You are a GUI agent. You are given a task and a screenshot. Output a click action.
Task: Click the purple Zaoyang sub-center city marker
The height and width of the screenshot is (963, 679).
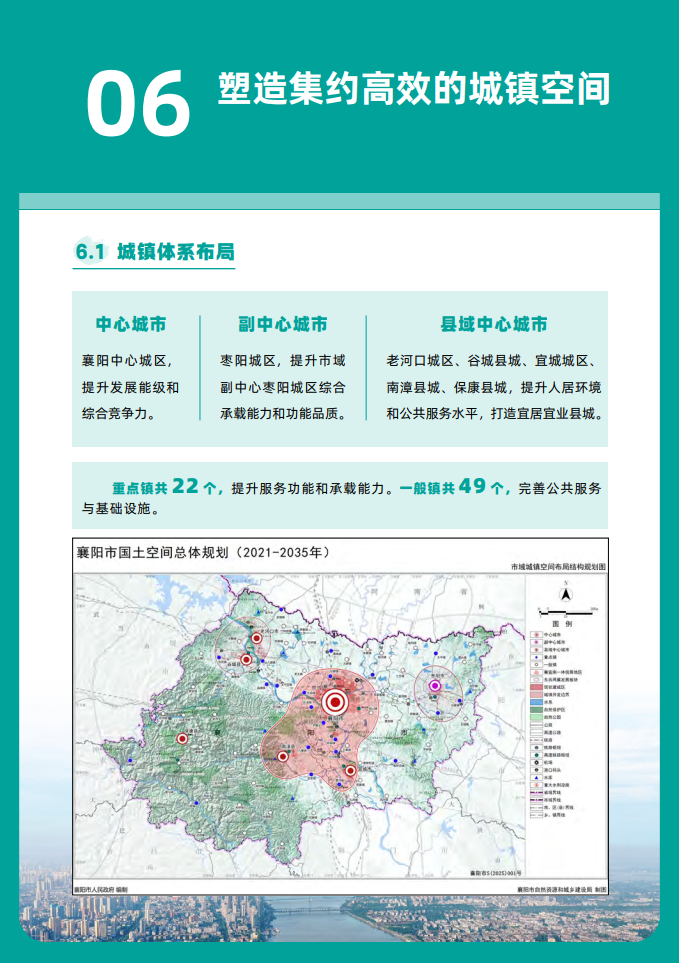click(436, 686)
